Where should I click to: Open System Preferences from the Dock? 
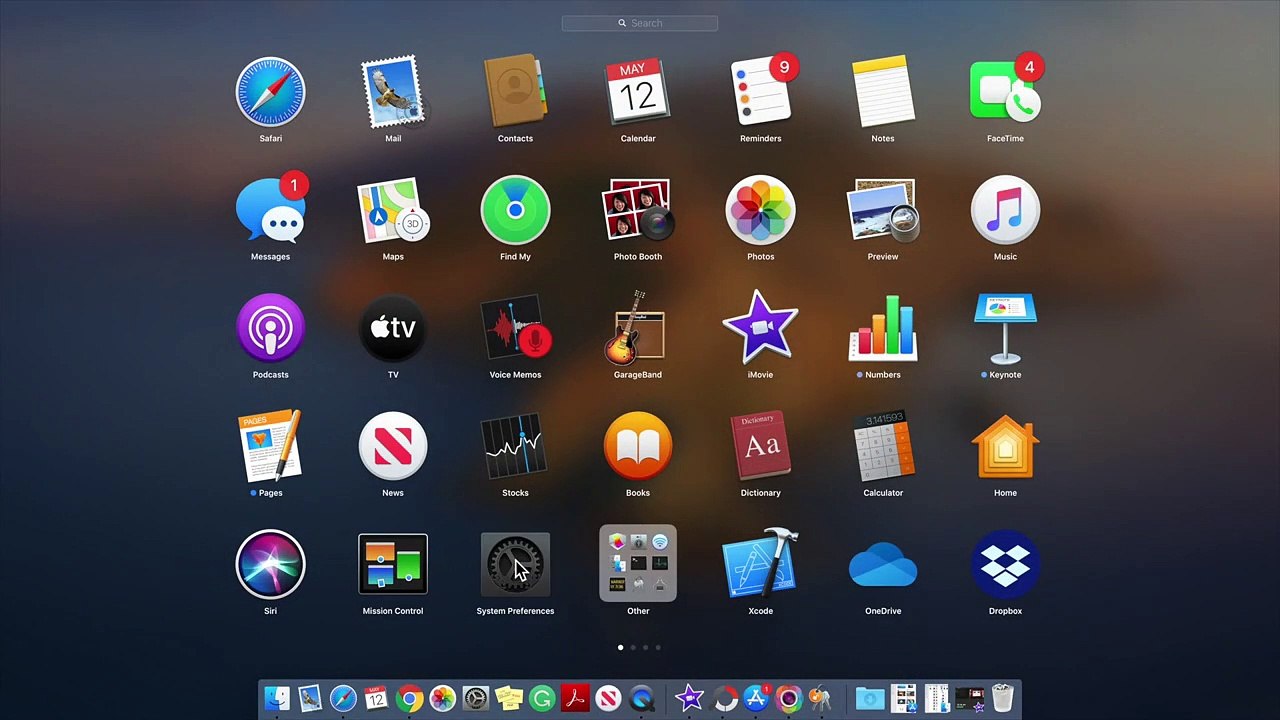point(476,698)
